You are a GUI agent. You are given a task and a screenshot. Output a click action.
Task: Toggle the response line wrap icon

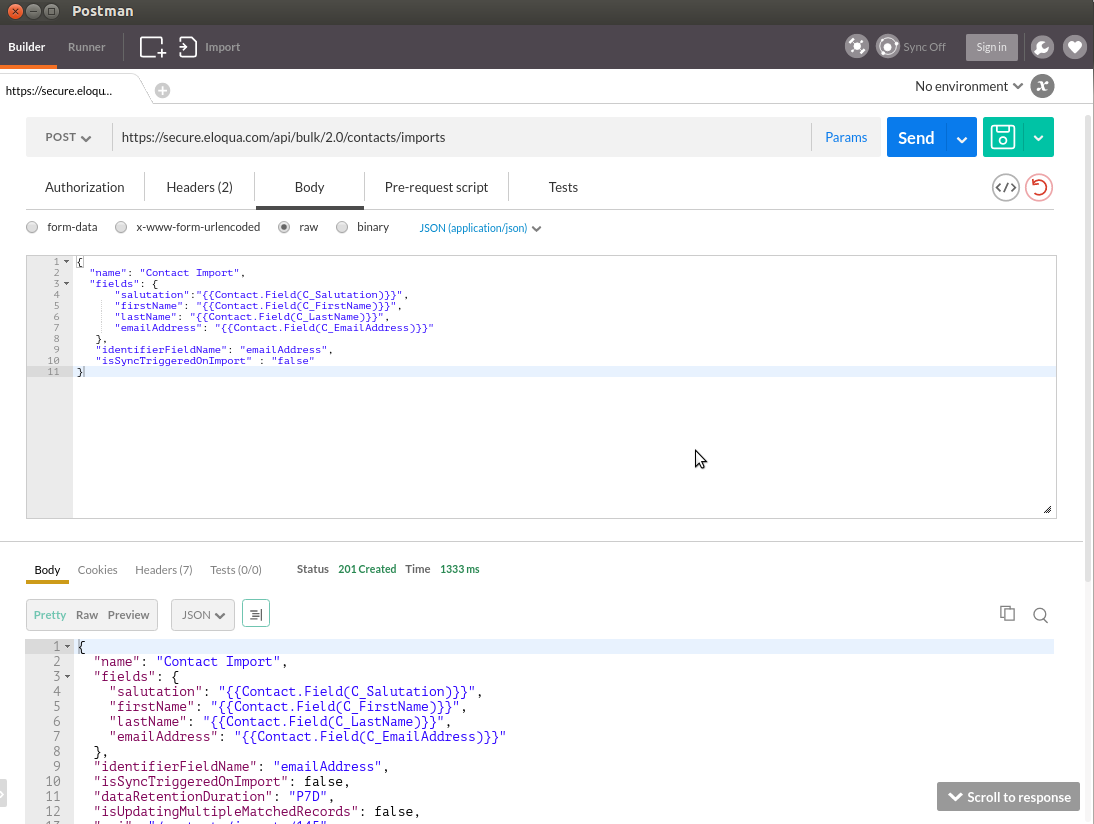tap(256, 615)
